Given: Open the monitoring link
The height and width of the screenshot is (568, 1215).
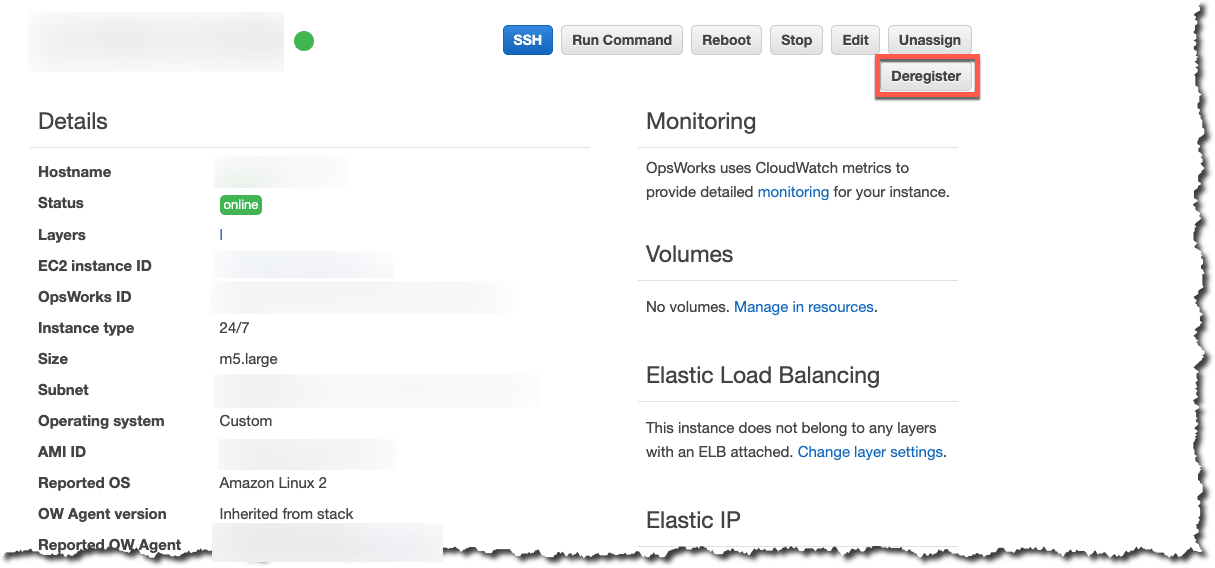Looking at the screenshot, I should [x=793, y=192].
